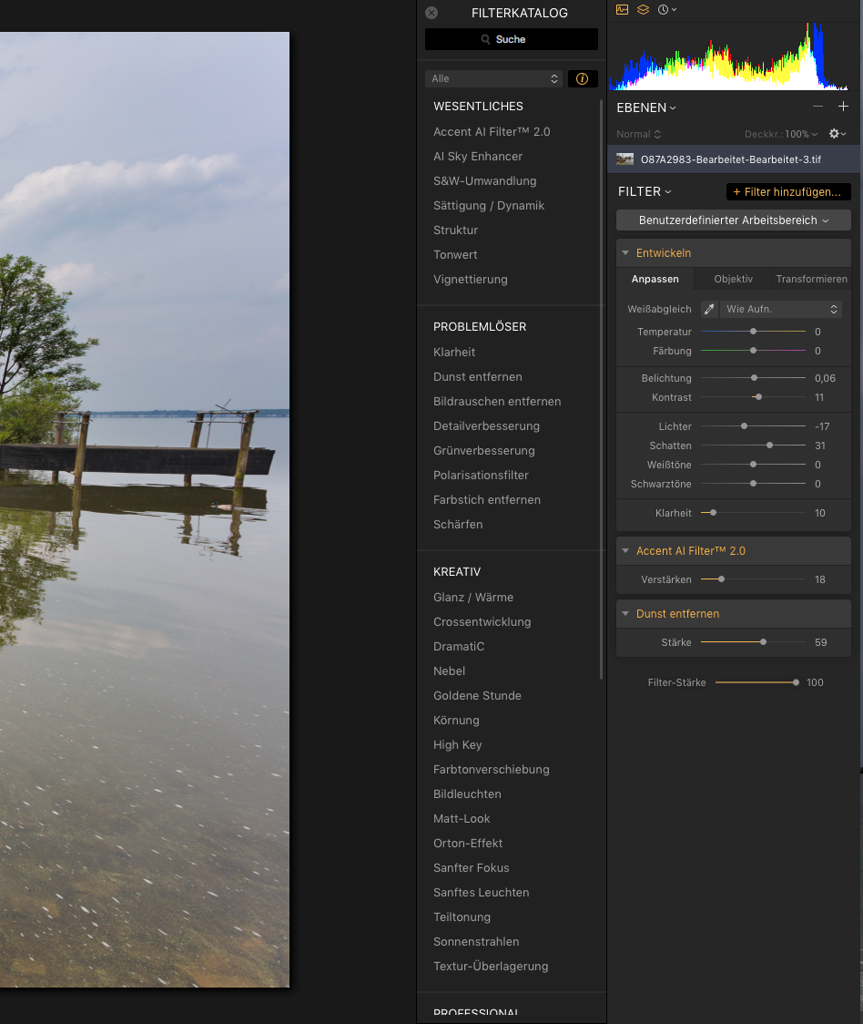This screenshot has width=863, height=1024.
Task: Add a new layer with plus icon
Action: tap(843, 107)
